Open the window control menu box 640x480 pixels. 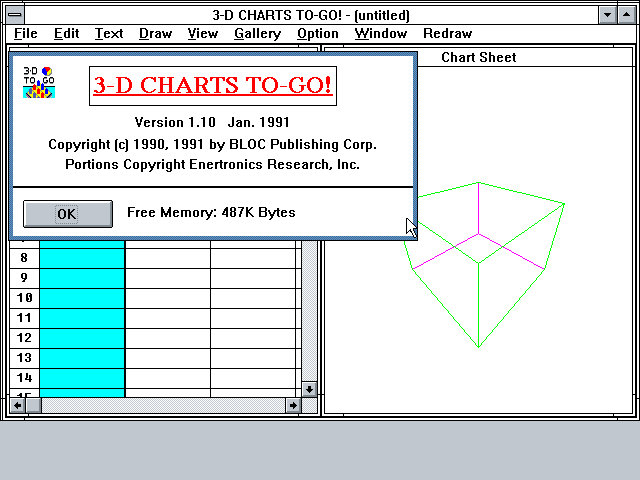coord(15,15)
